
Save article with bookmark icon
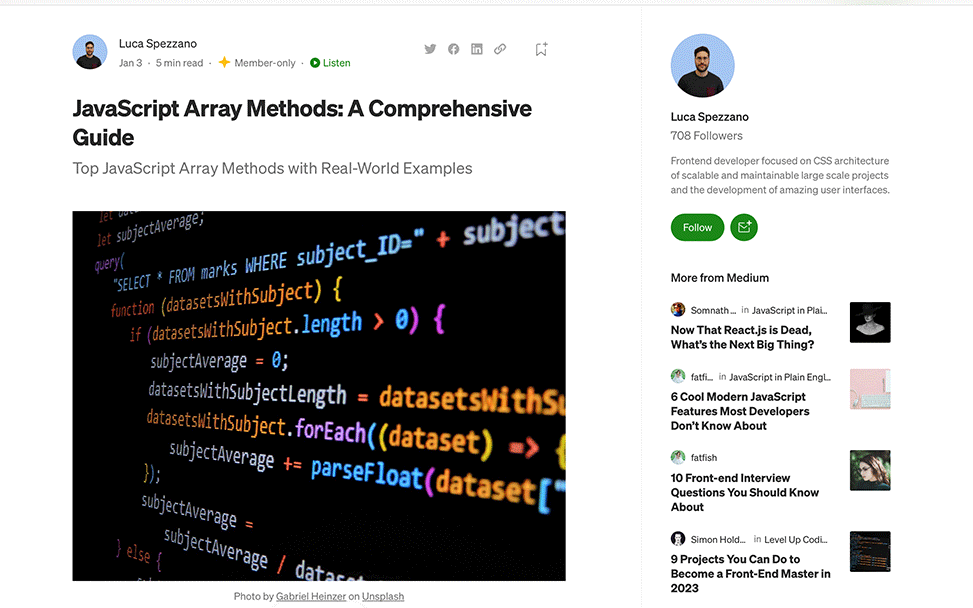(541, 49)
